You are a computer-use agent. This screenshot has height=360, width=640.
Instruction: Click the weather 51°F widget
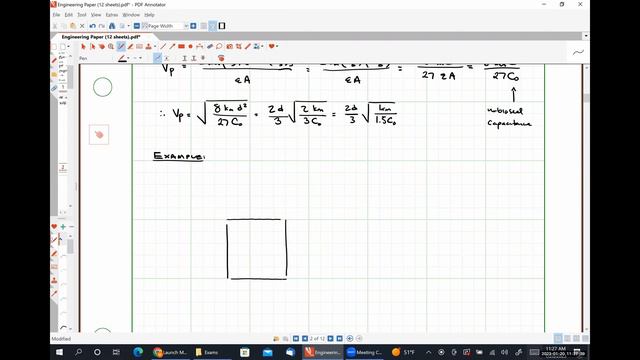(403, 352)
